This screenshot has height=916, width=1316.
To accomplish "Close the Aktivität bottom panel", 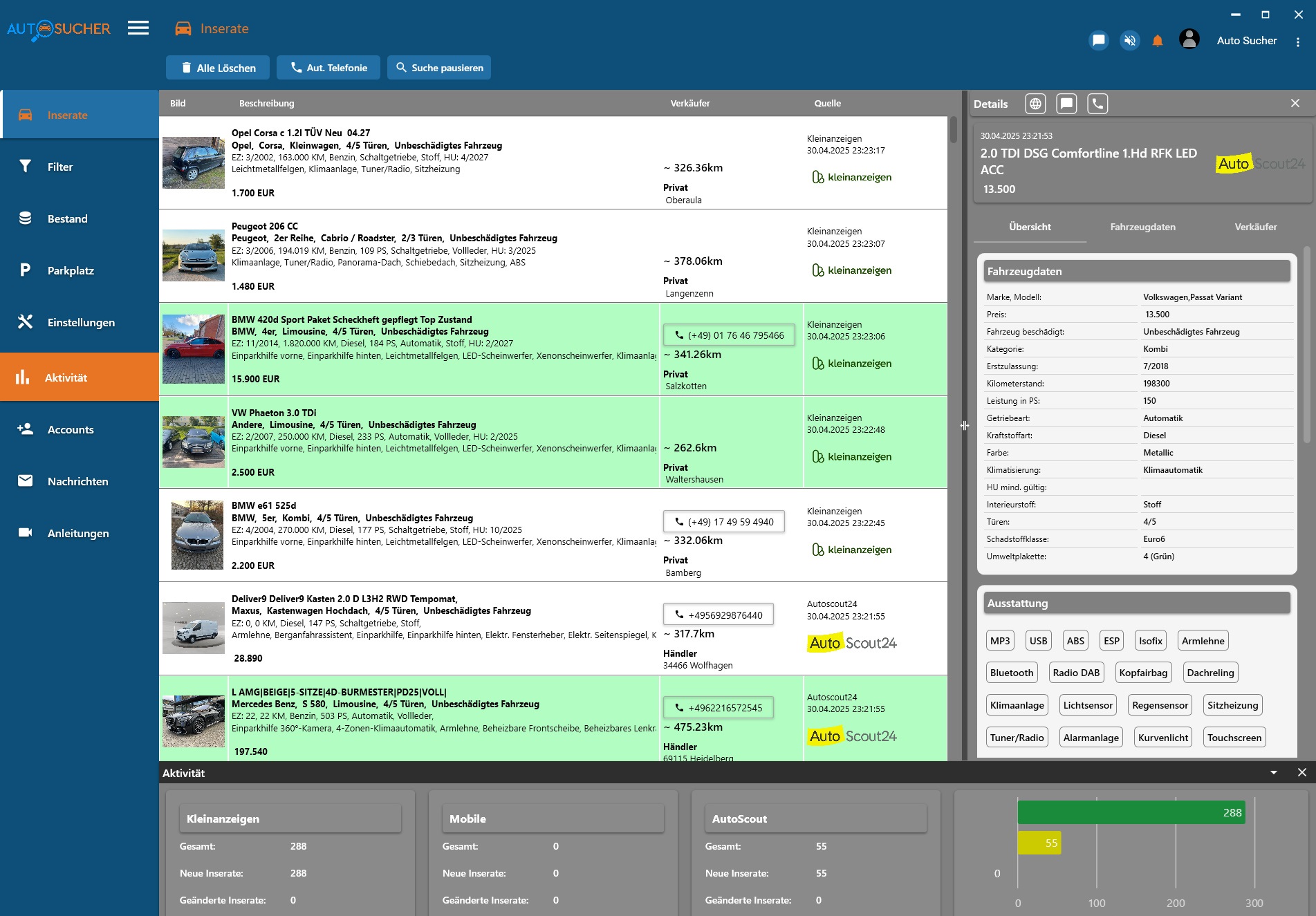I will (x=1302, y=773).
